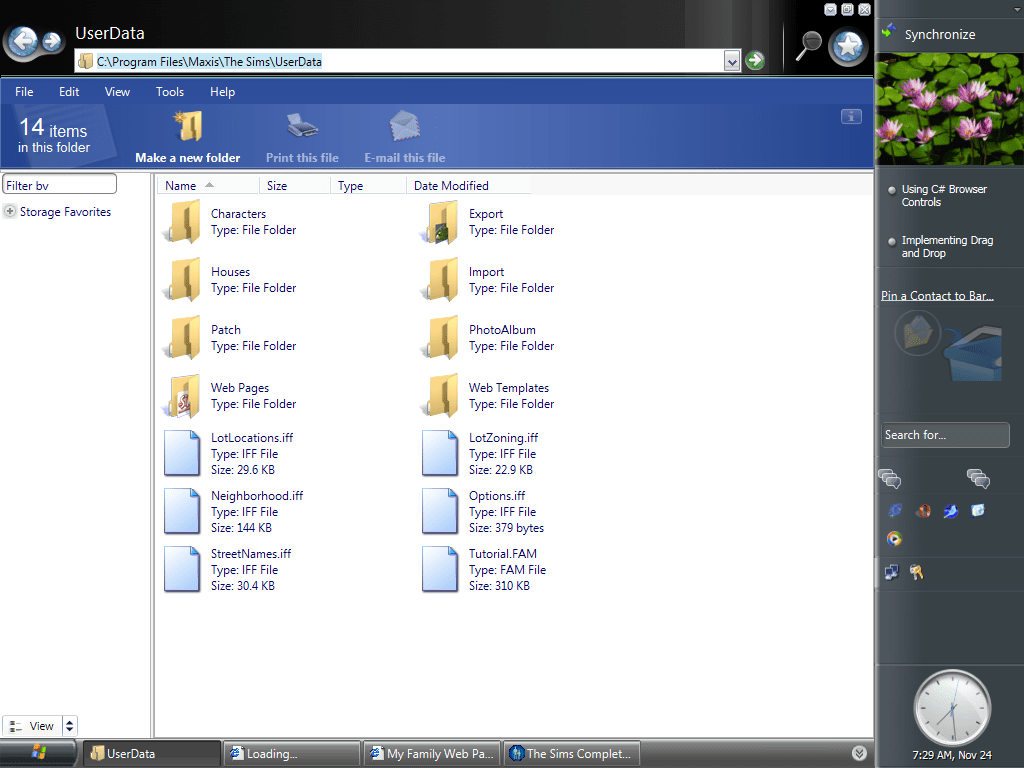
Task: Open the File menu
Action: pyautogui.click(x=24, y=92)
